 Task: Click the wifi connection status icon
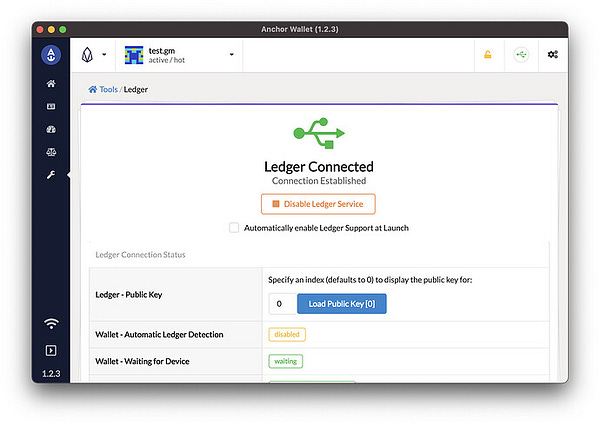click(x=51, y=324)
